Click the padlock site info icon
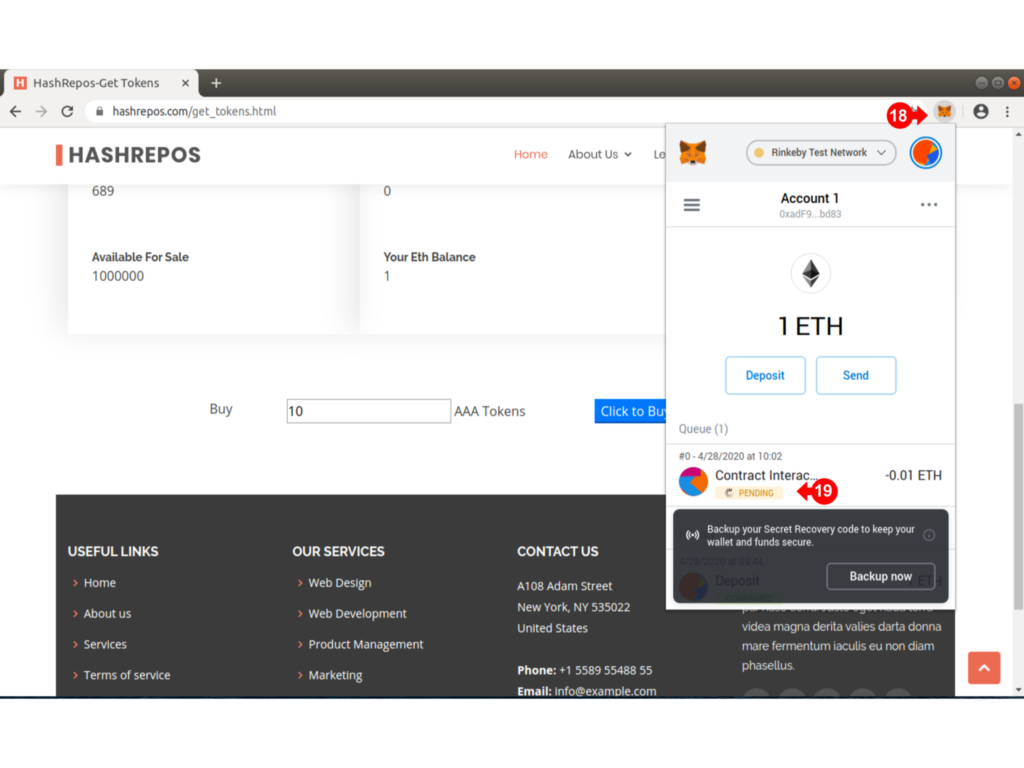Screen dimensions: 1024x768 99,112
